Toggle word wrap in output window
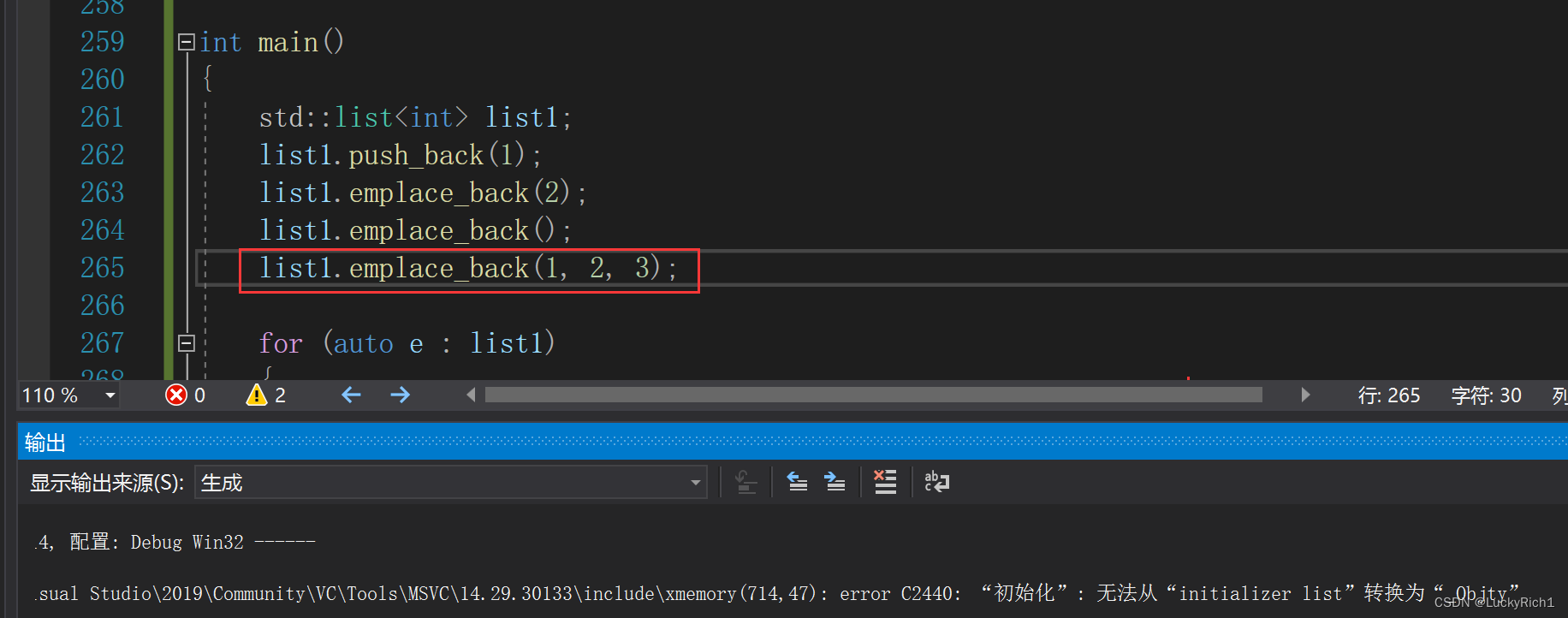 [x=937, y=482]
